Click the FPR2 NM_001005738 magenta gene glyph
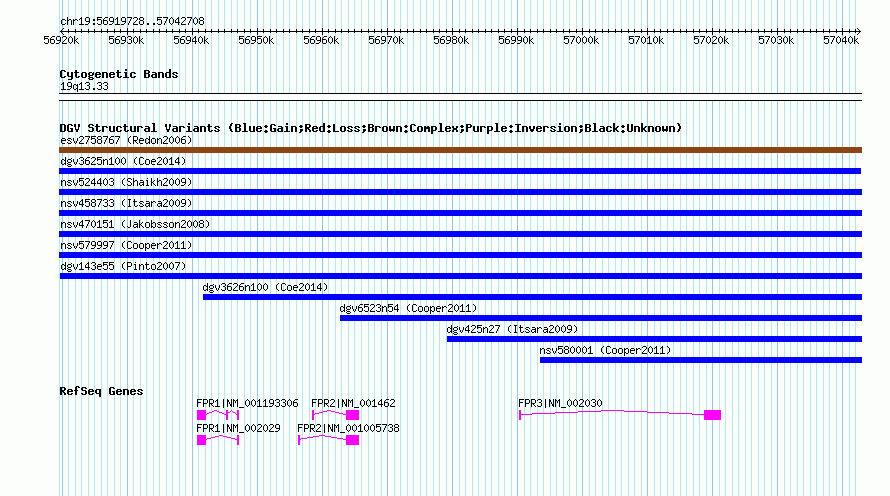The width and height of the screenshot is (890, 496). point(329,440)
